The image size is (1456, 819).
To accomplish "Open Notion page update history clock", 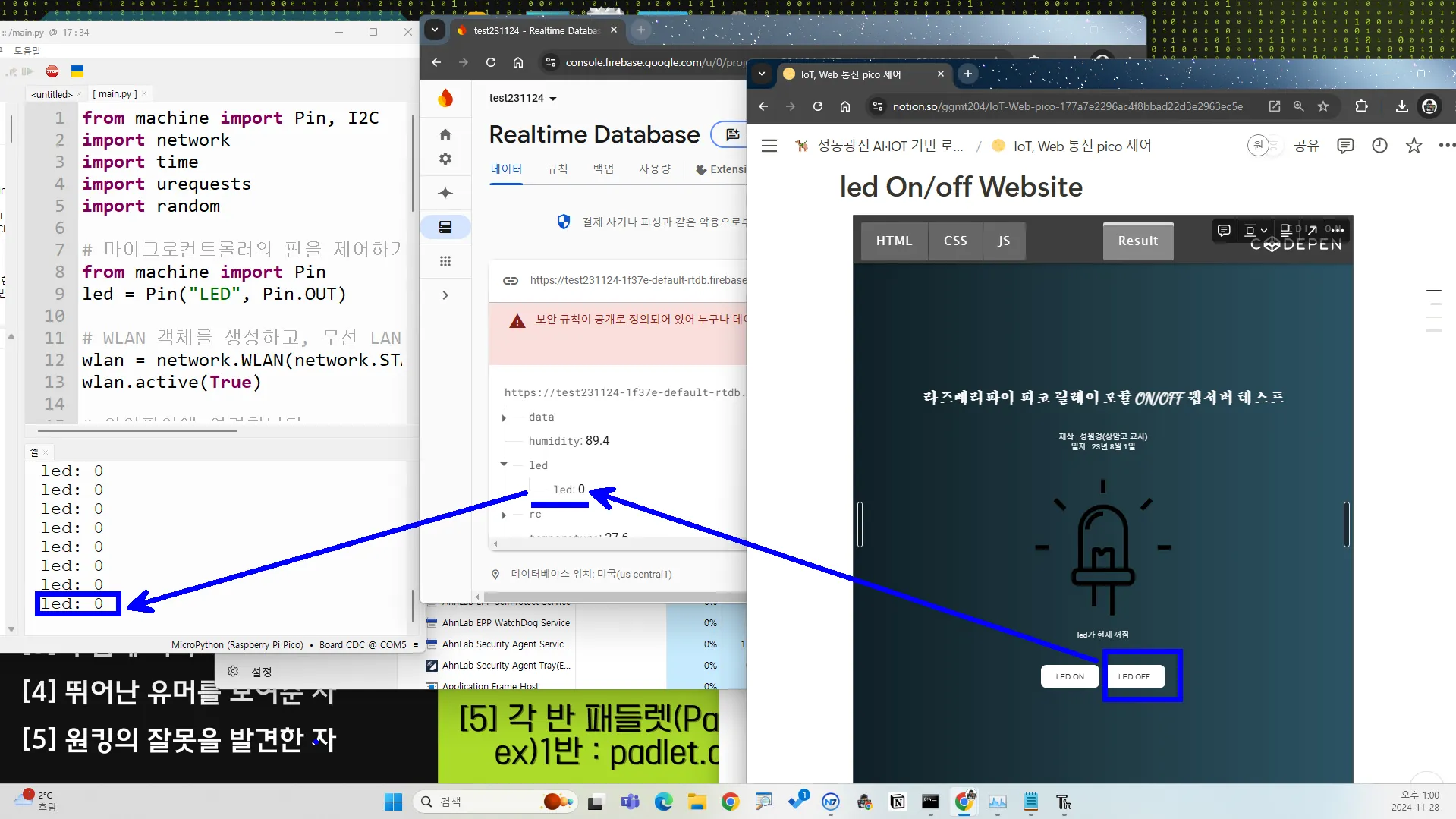I will tap(1379, 146).
